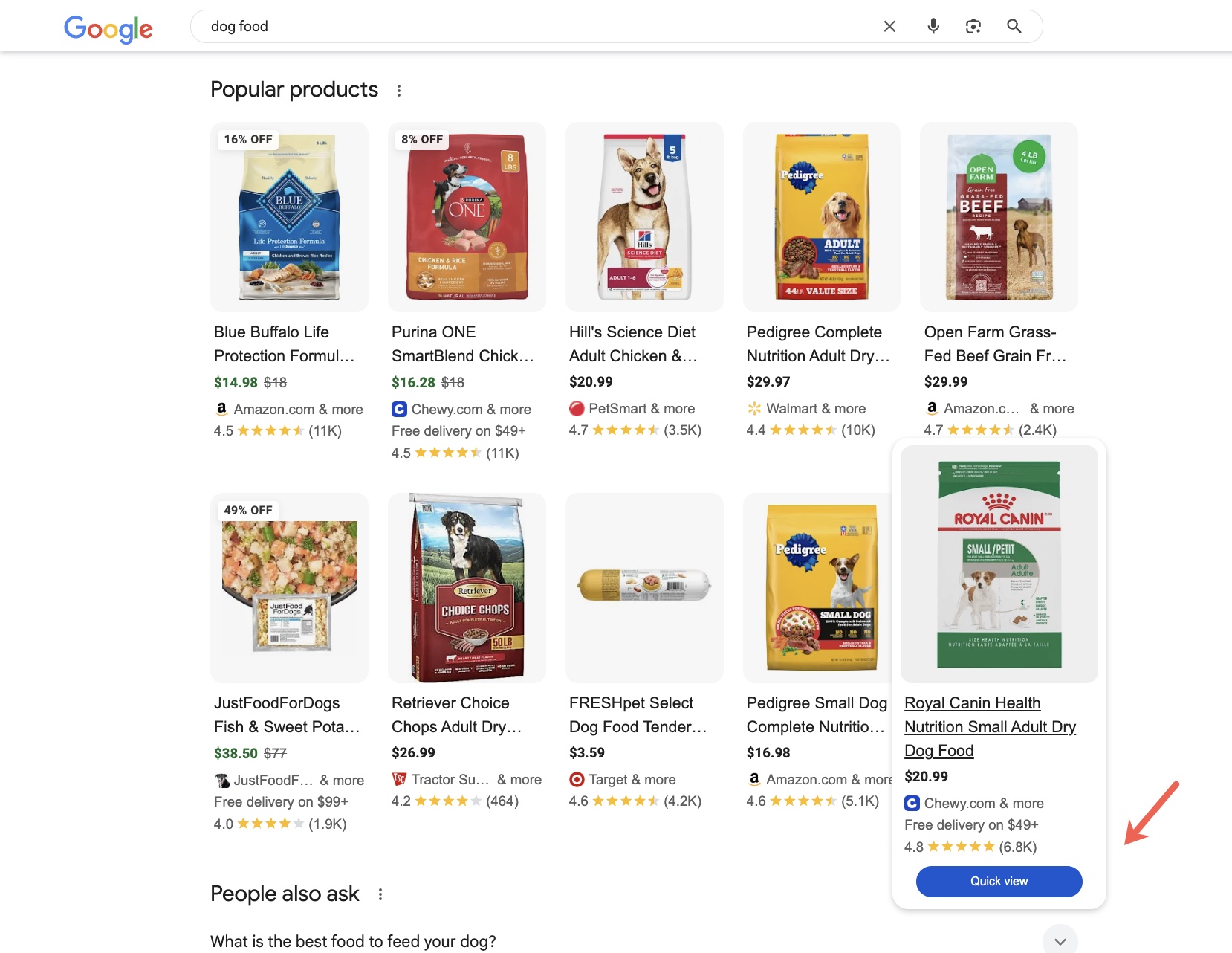Viewport: 1232px width, 953px height.
Task: Open the Popular products three-dot menu
Action: coord(399,90)
